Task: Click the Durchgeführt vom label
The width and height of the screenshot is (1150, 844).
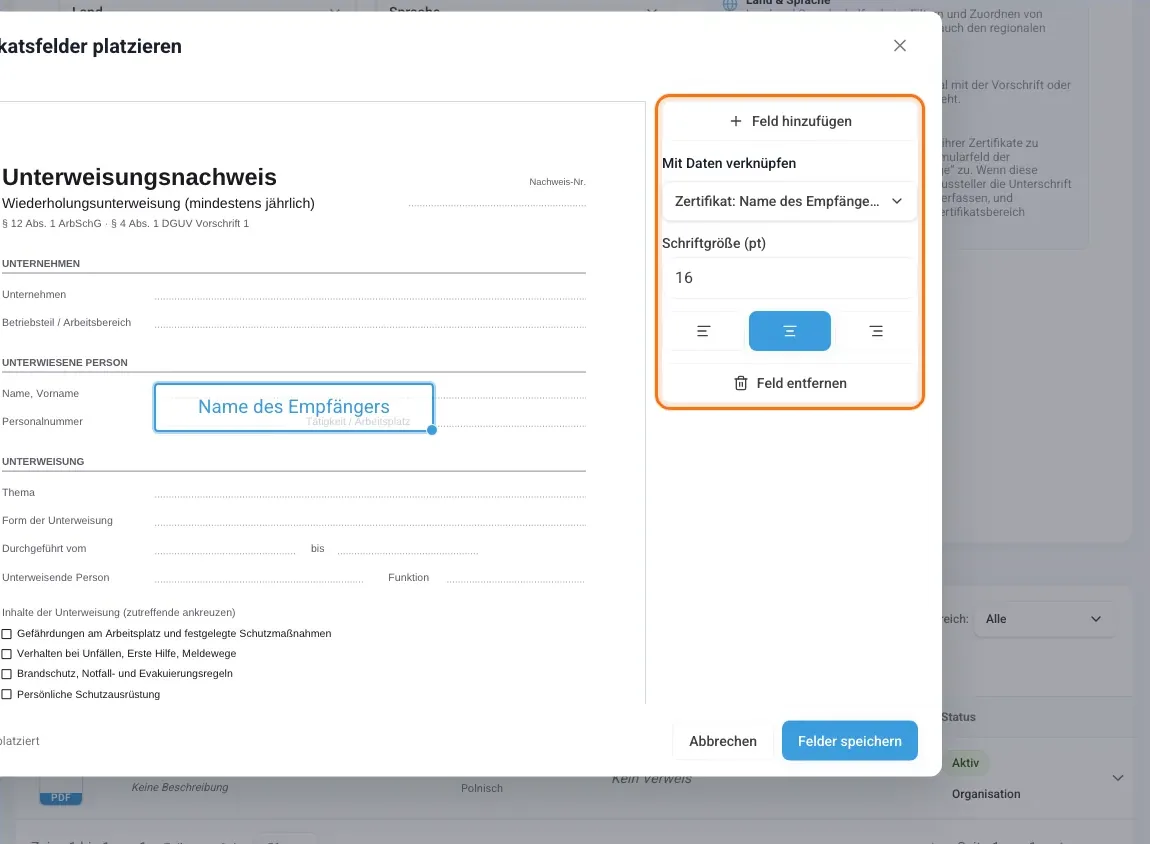Action: point(44,548)
